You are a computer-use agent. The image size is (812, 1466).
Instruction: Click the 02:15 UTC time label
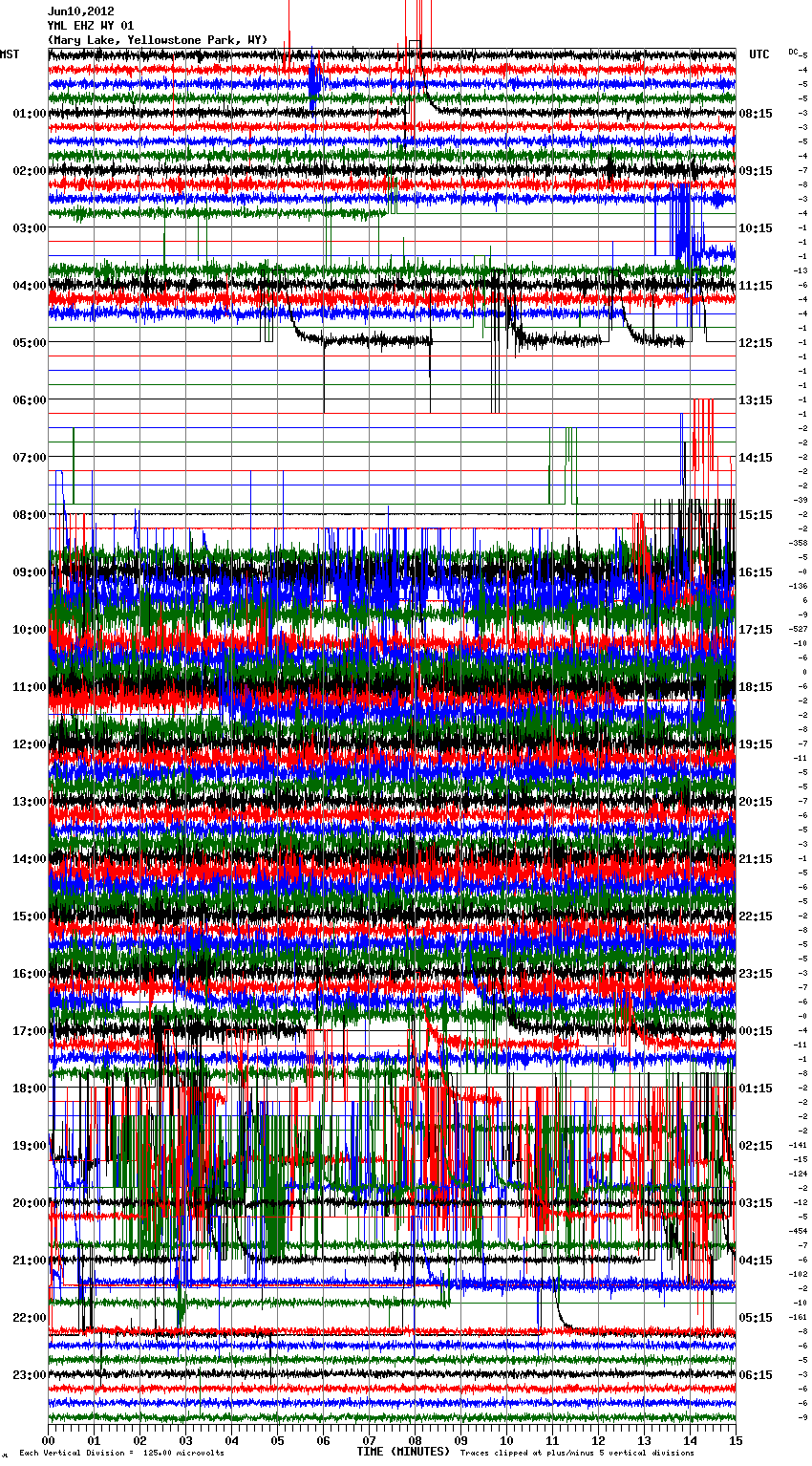click(x=756, y=1146)
